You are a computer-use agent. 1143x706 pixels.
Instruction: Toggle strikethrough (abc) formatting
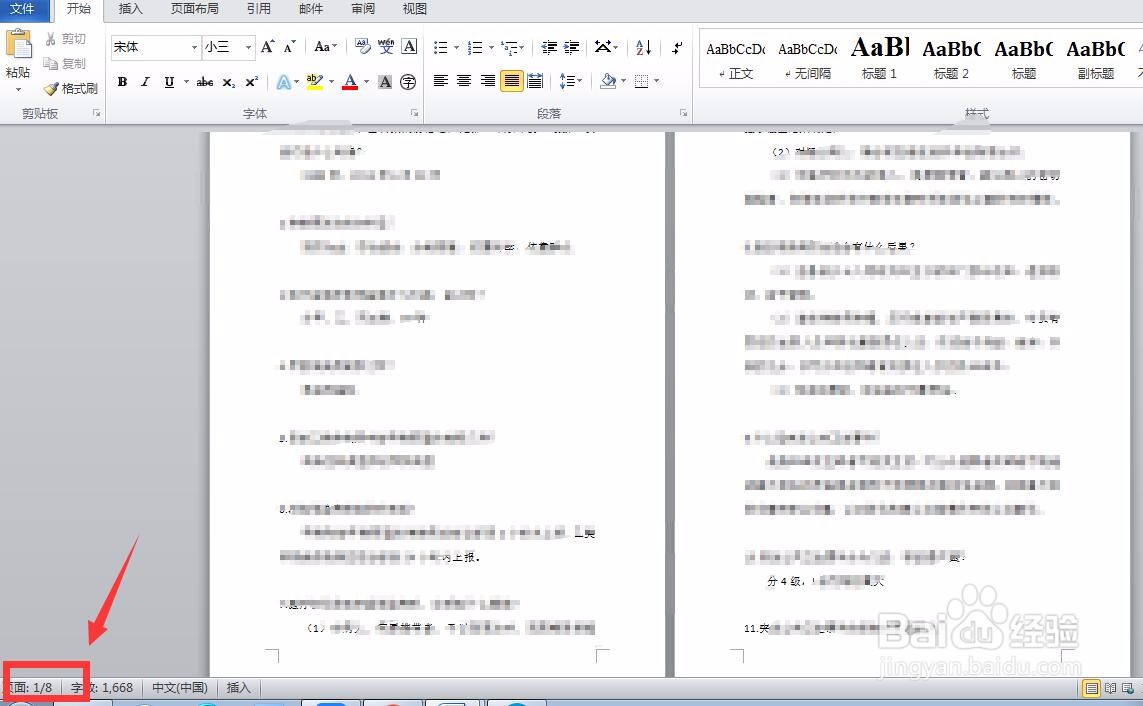coord(205,82)
